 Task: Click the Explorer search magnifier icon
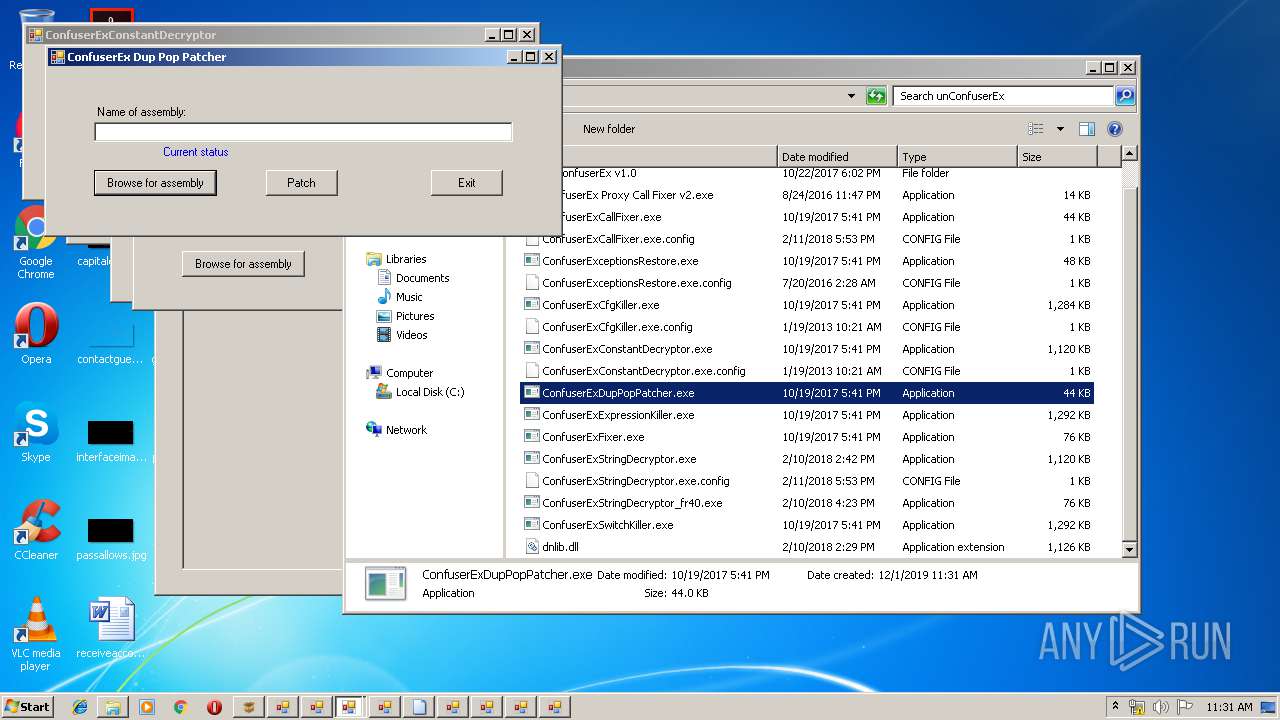[x=1125, y=96]
